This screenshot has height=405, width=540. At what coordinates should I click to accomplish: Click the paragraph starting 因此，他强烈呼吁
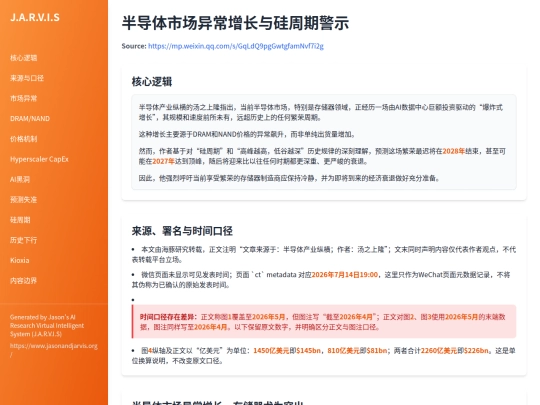[289, 178]
